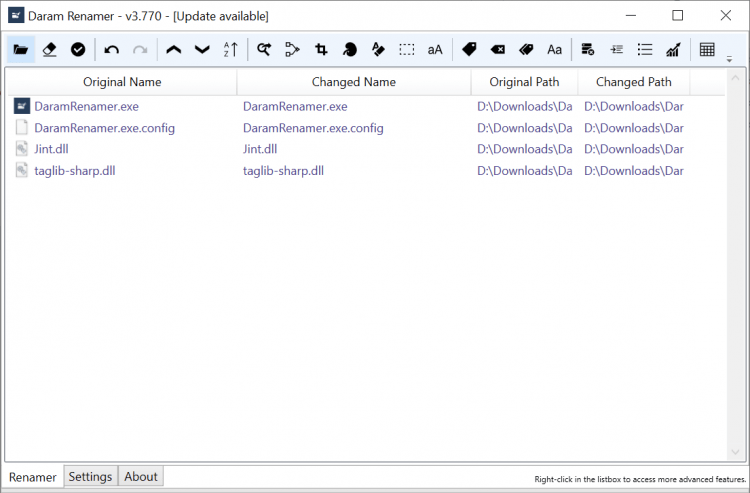The width and height of the screenshot is (750, 493).
Task: Click the list scrollbar up arrow
Action: click(735, 77)
